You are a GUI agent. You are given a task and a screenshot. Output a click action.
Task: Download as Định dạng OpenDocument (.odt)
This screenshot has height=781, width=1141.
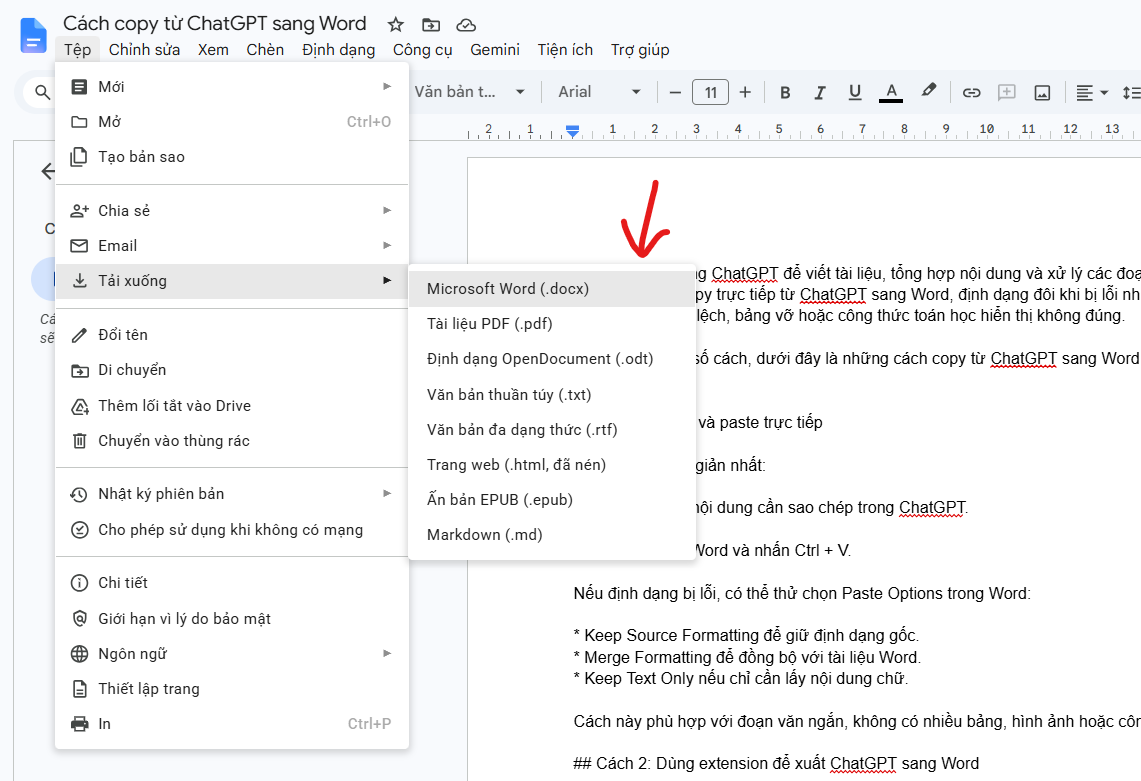(x=552, y=359)
